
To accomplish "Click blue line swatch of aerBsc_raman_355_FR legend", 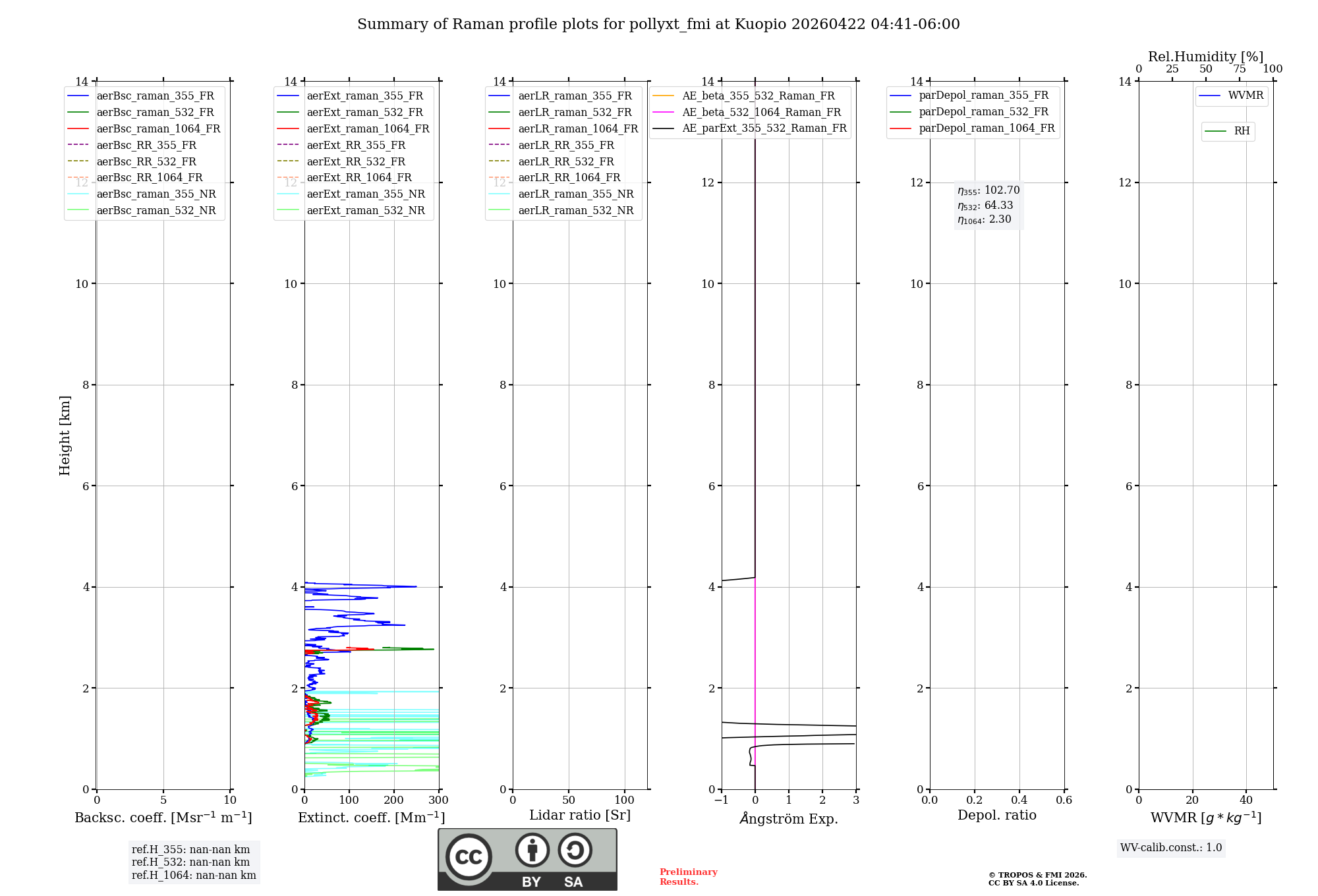I will (x=78, y=96).
